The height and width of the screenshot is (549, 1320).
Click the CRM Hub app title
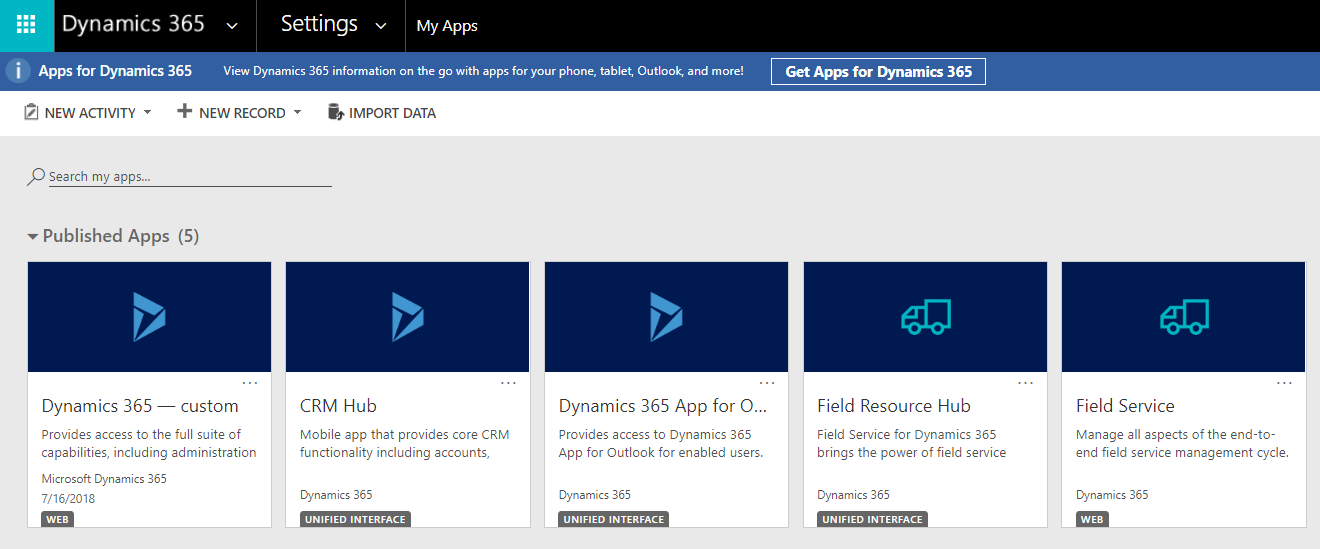pyautogui.click(x=338, y=406)
